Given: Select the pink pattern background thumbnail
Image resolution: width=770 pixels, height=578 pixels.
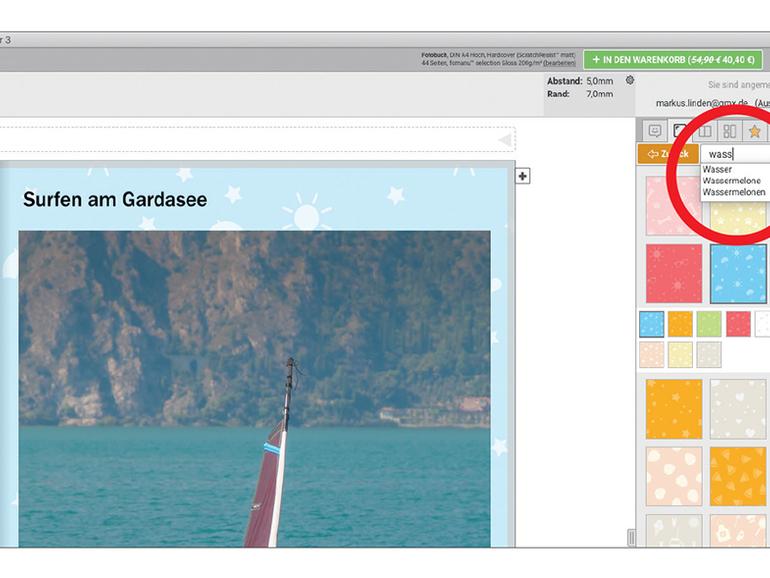Looking at the screenshot, I should click(674, 206).
